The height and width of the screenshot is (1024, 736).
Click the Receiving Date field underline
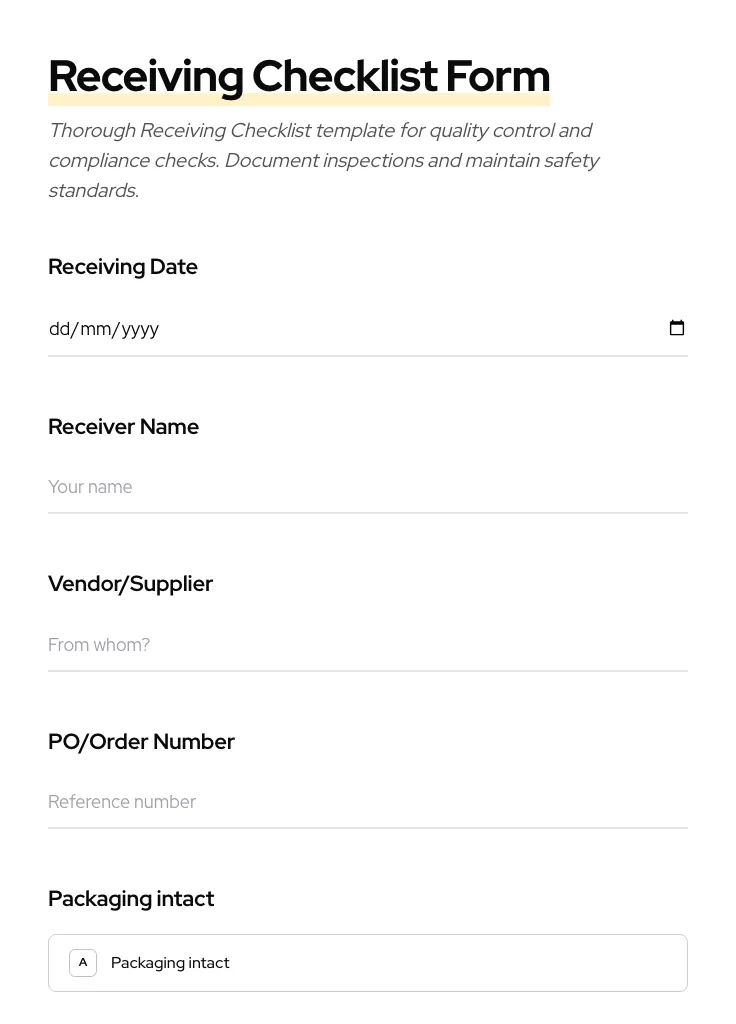pos(368,356)
